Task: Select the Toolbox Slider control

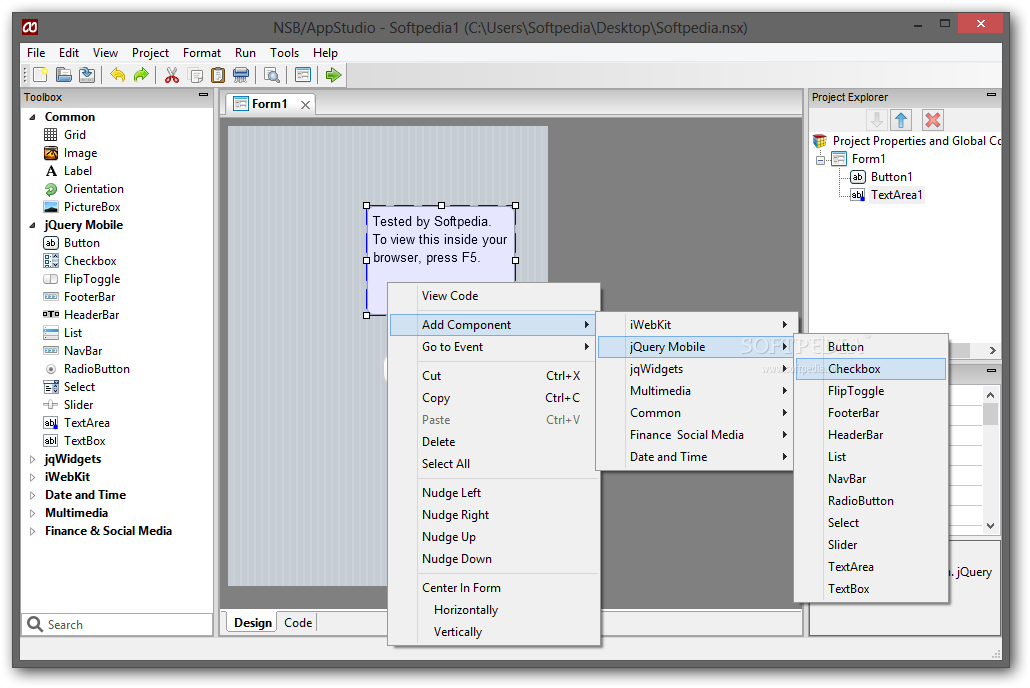Action: 68,405
